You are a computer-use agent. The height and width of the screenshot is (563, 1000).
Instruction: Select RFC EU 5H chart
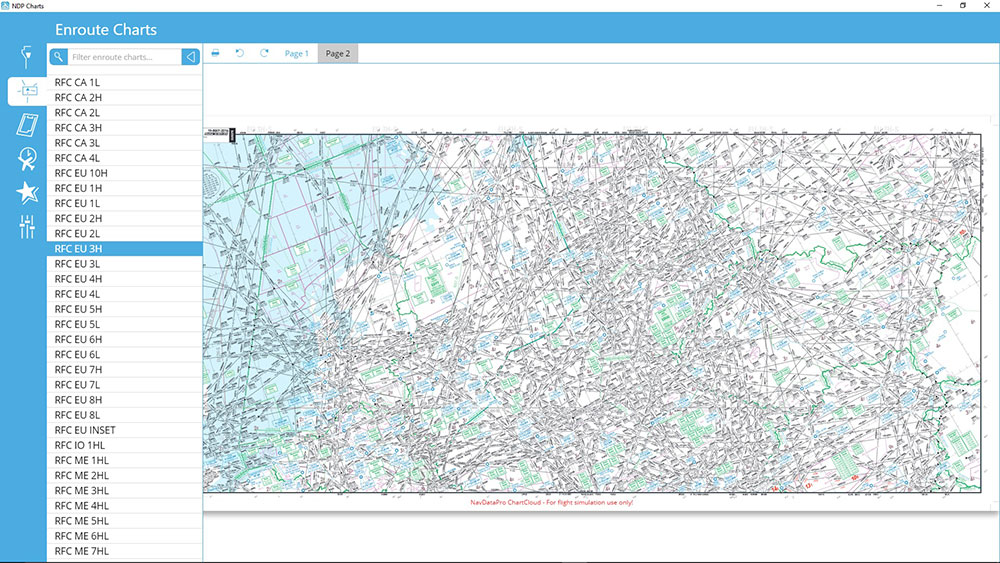point(125,309)
